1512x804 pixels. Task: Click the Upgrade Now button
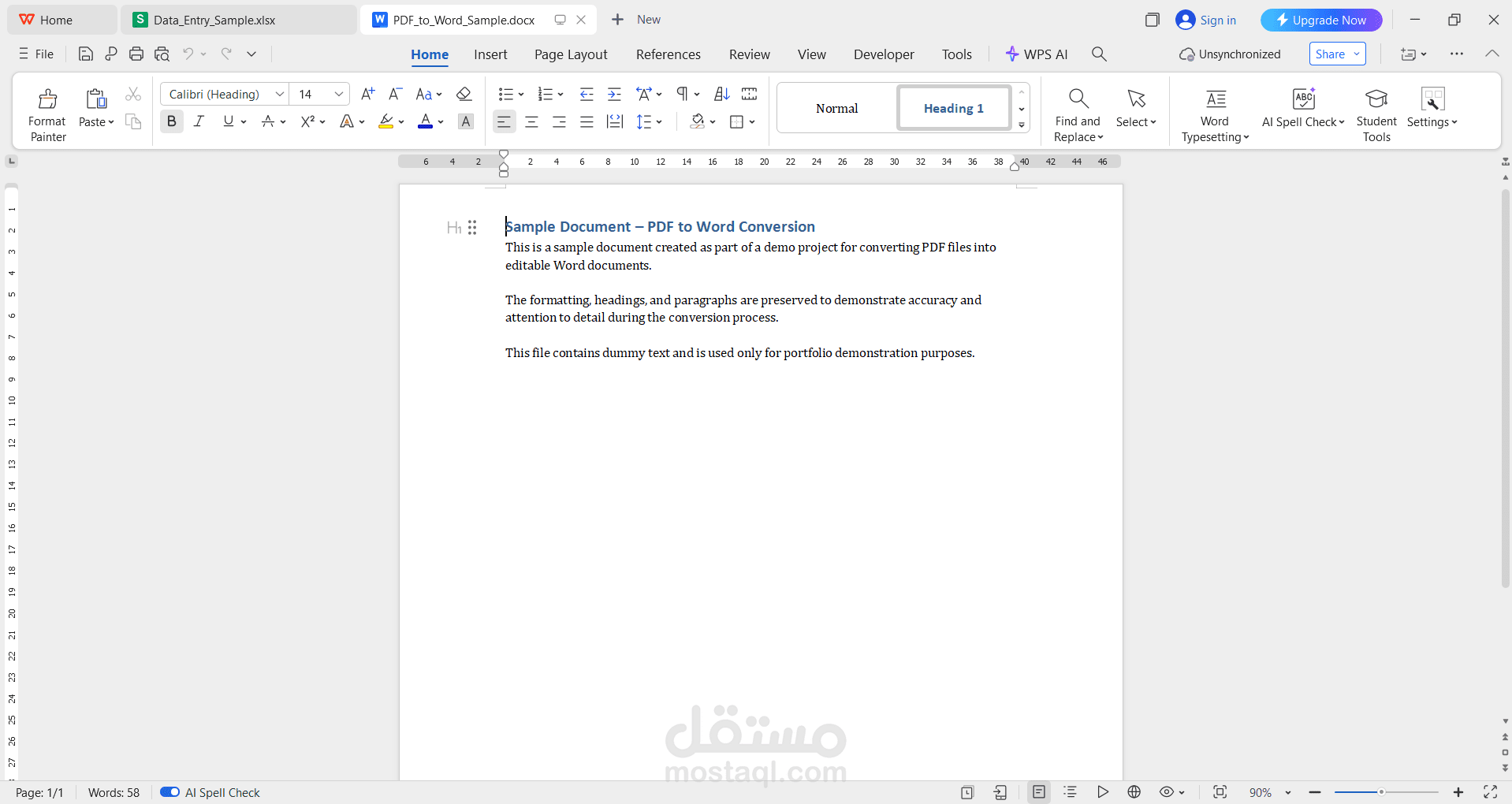pyautogui.click(x=1320, y=19)
